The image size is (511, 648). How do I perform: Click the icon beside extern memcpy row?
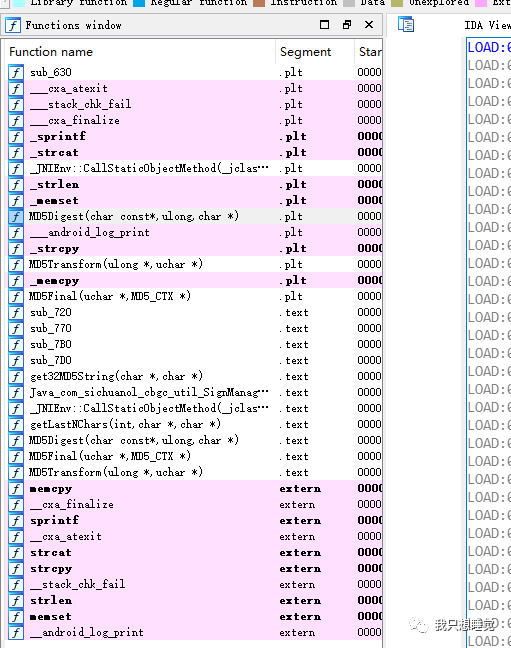pyautogui.click(x=16, y=488)
